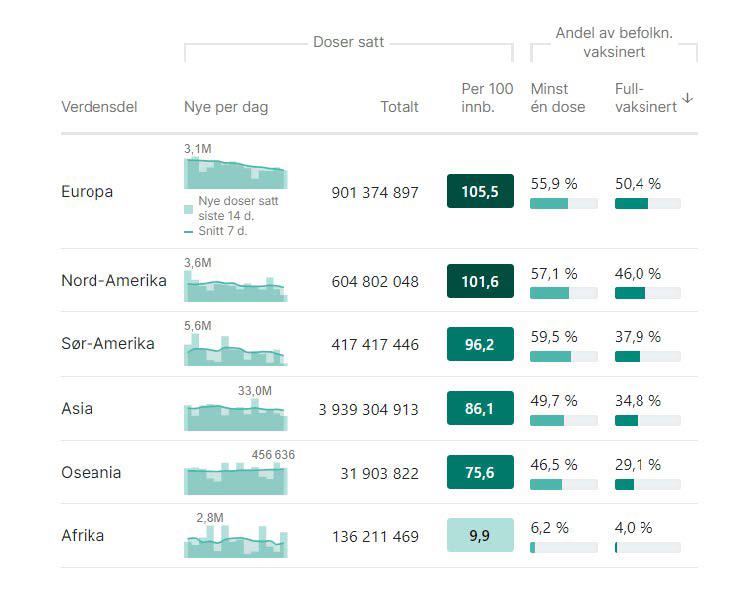
Task: Click Asia's total 3 939 304 913
Action: [368, 409]
